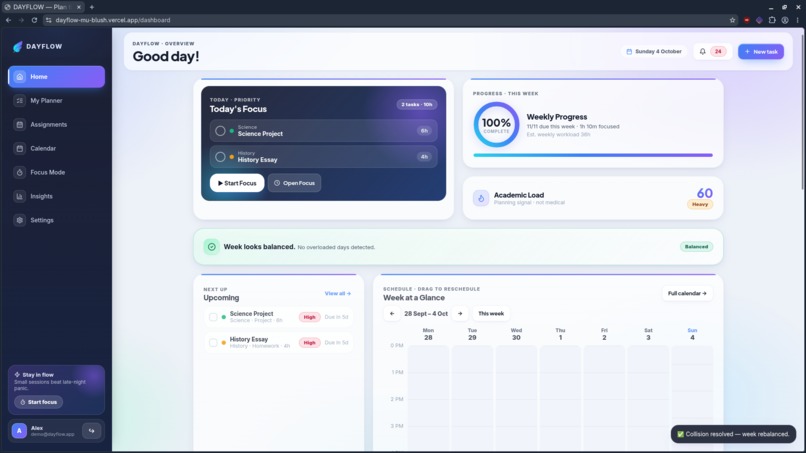This screenshot has width=806, height=453.
Task: Check the Science Project upcoming checkbox
Action: pyautogui.click(x=213, y=317)
